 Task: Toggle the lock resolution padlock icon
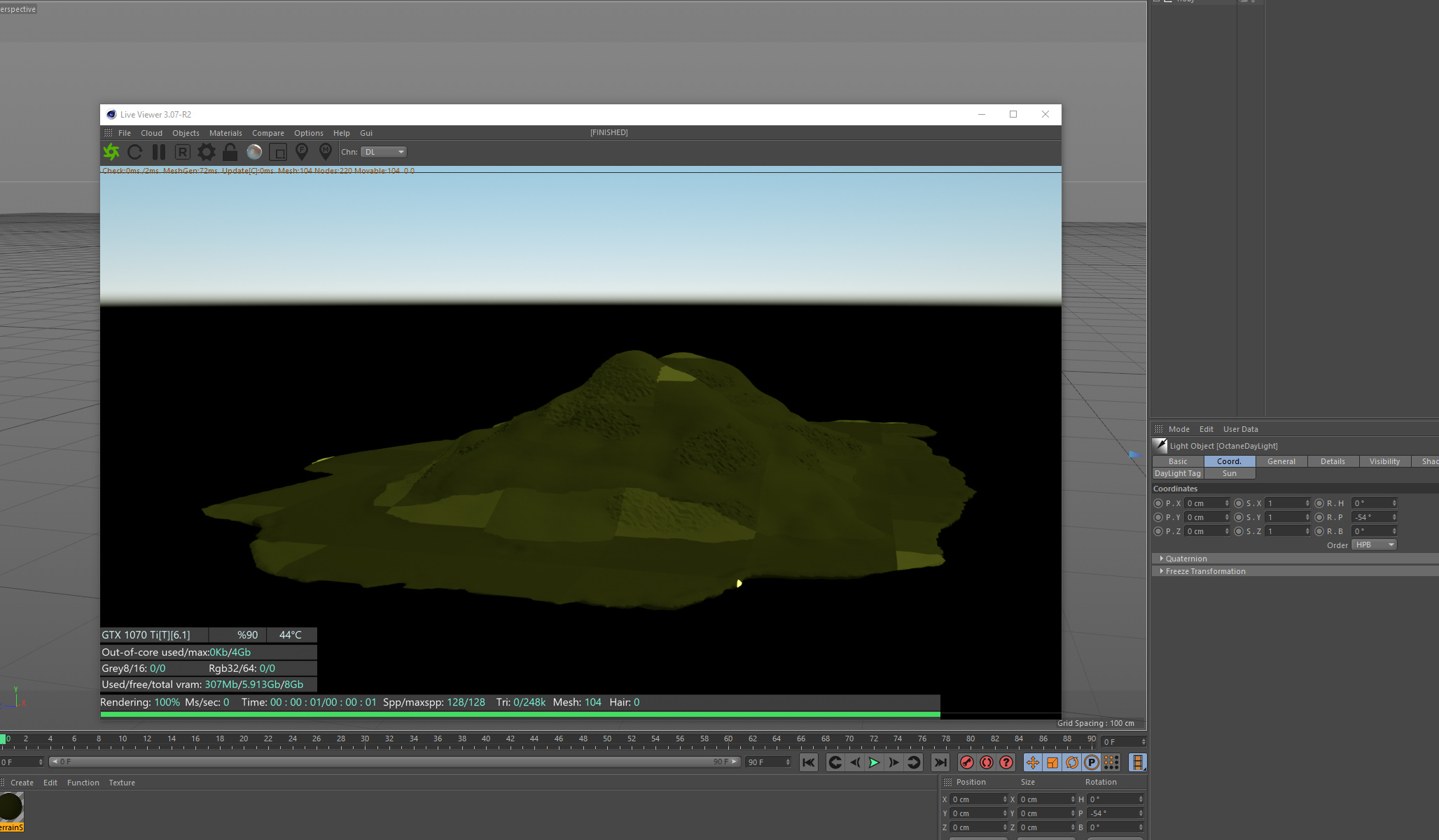click(x=230, y=152)
